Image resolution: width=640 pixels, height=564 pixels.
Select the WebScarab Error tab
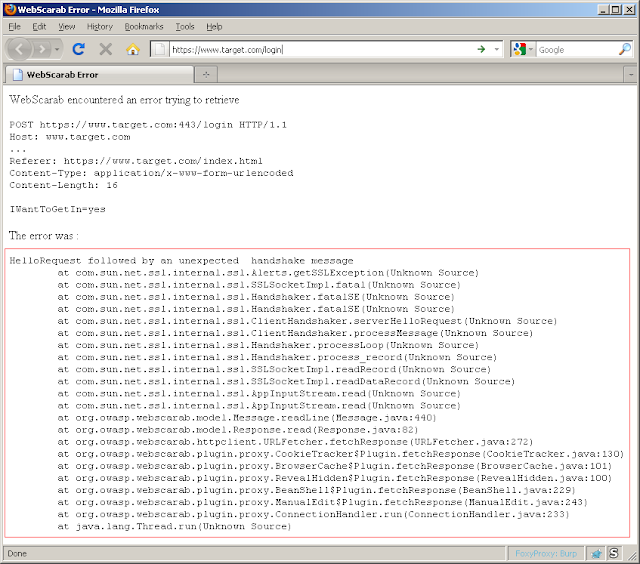99,75
